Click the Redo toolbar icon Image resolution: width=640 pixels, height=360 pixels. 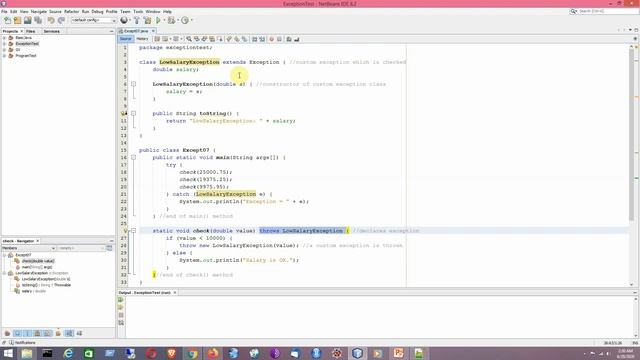tap(61, 20)
